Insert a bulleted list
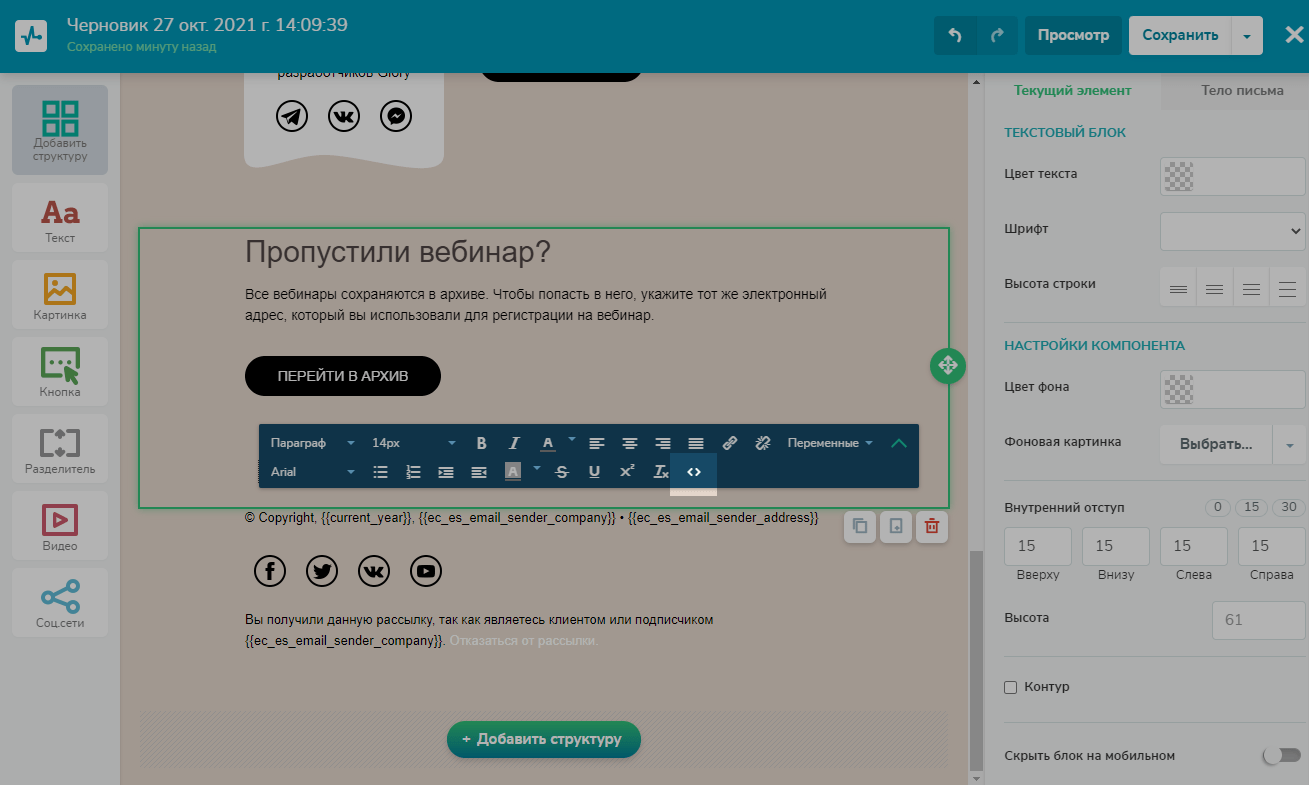Image resolution: width=1309 pixels, height=785 pixels. click(x=380, y=472)
